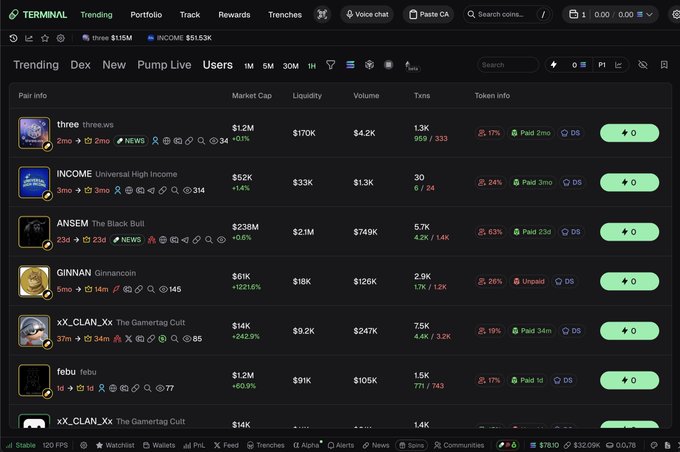The width and height of the screenshot is (680, 452).
Task: Switch to the Dex tab
Action: click(80, 65)
